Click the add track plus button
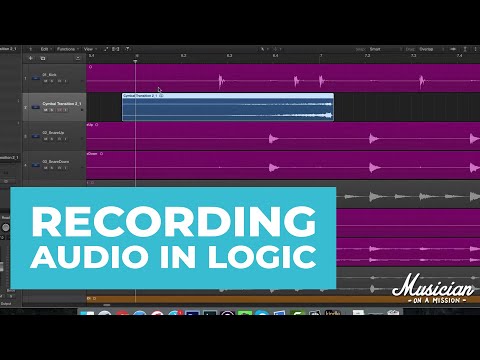480x360 pixels. pos(31,58)
